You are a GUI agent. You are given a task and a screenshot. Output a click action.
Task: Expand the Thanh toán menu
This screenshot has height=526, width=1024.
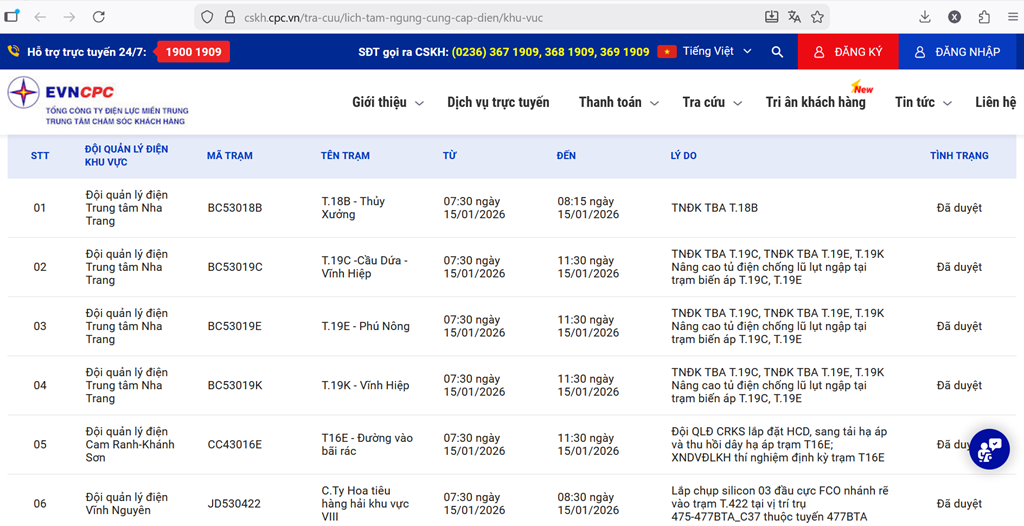point(618,102)
